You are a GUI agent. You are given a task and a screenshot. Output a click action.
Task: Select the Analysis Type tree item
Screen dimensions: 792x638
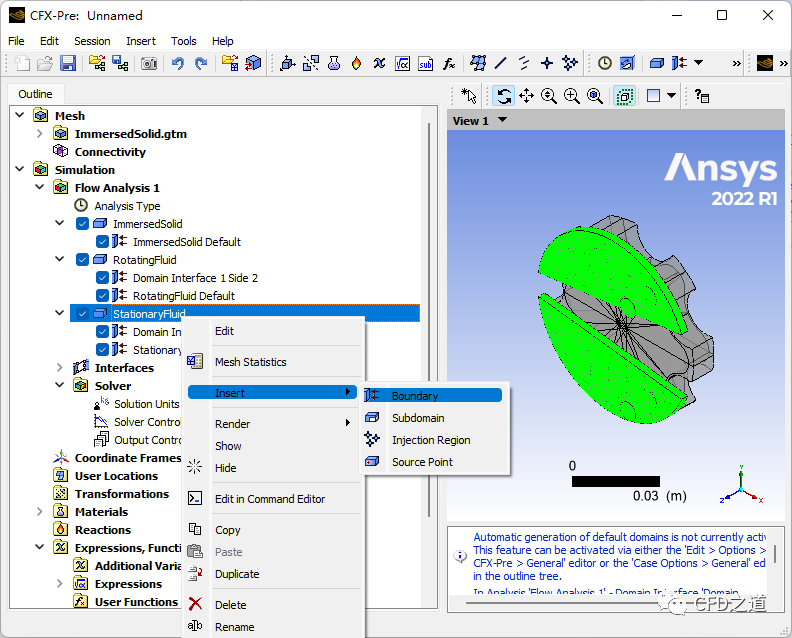coord(127,206)
